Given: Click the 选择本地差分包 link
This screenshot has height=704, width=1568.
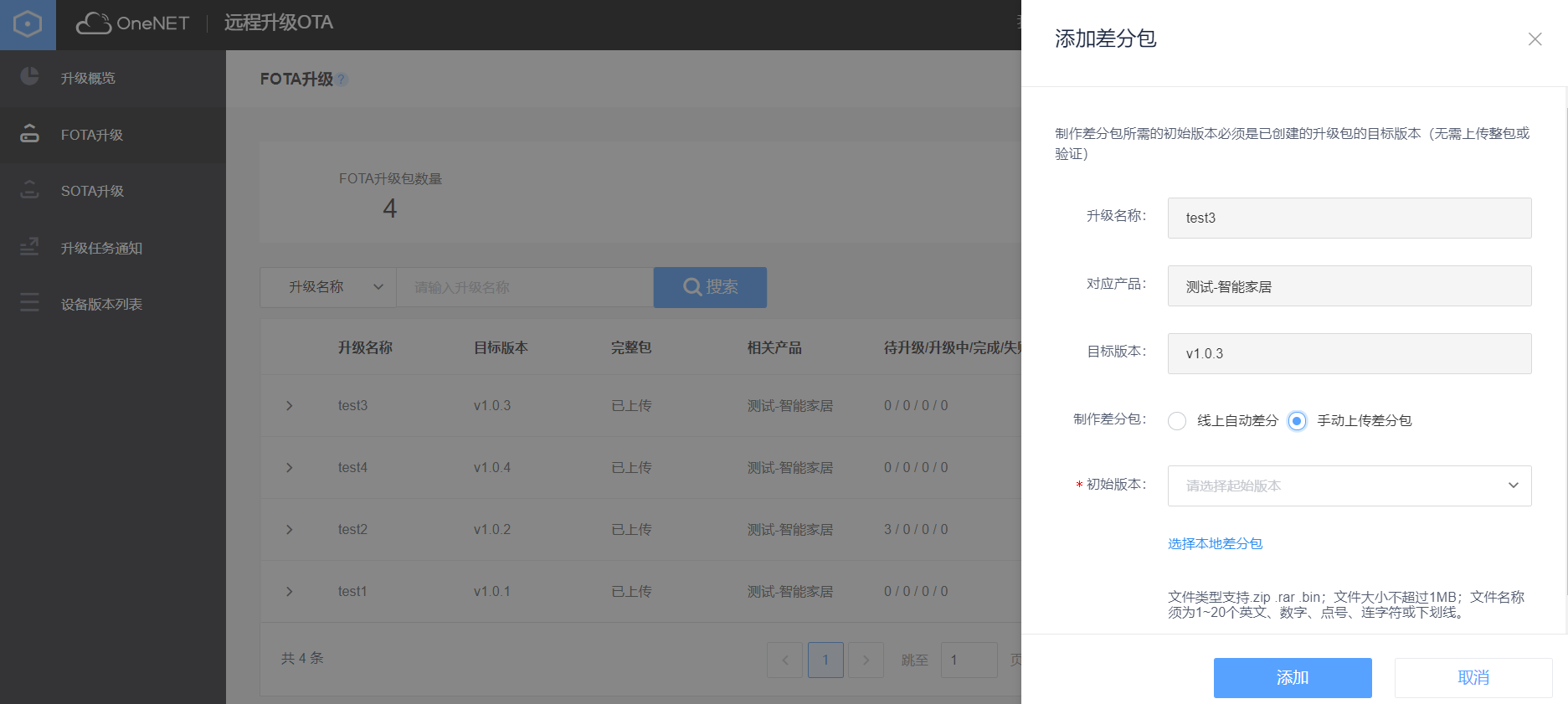Looking at the screenshot, I should pos(1215,544).
